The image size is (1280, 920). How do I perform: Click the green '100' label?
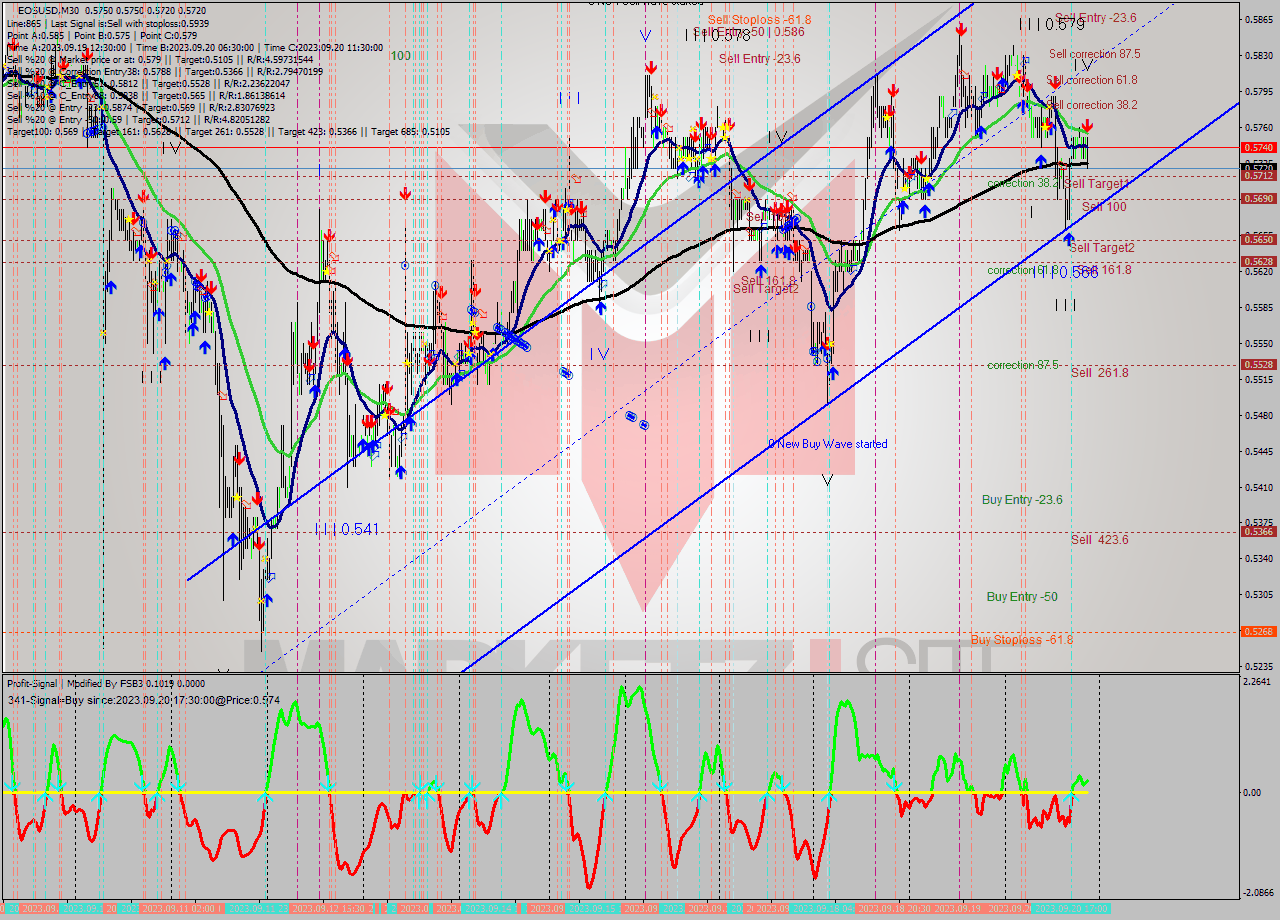[401, 56]
